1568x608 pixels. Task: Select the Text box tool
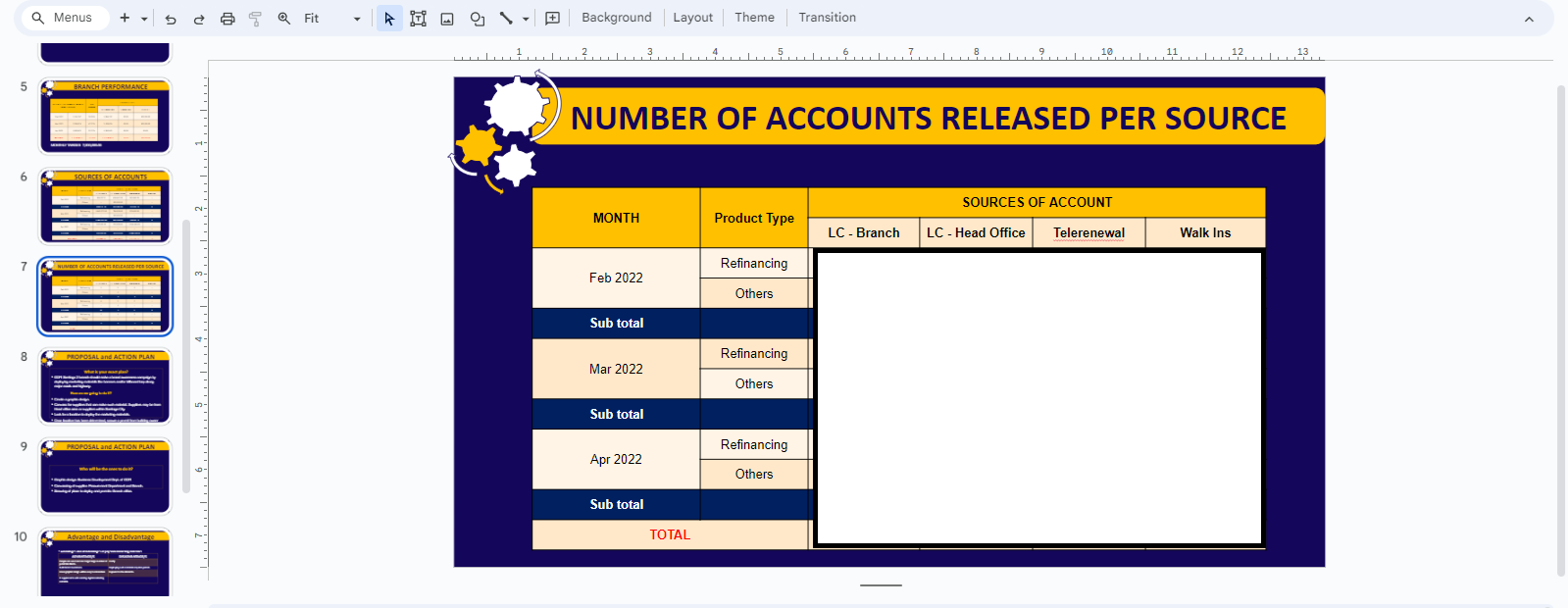(x=419, y=19)
